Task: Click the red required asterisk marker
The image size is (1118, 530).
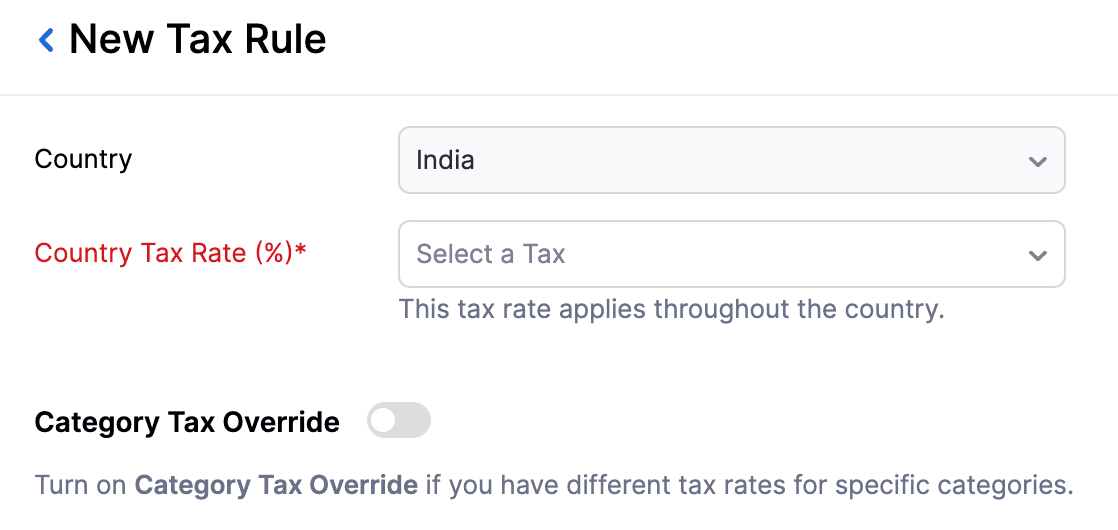Action: (301, 251)
